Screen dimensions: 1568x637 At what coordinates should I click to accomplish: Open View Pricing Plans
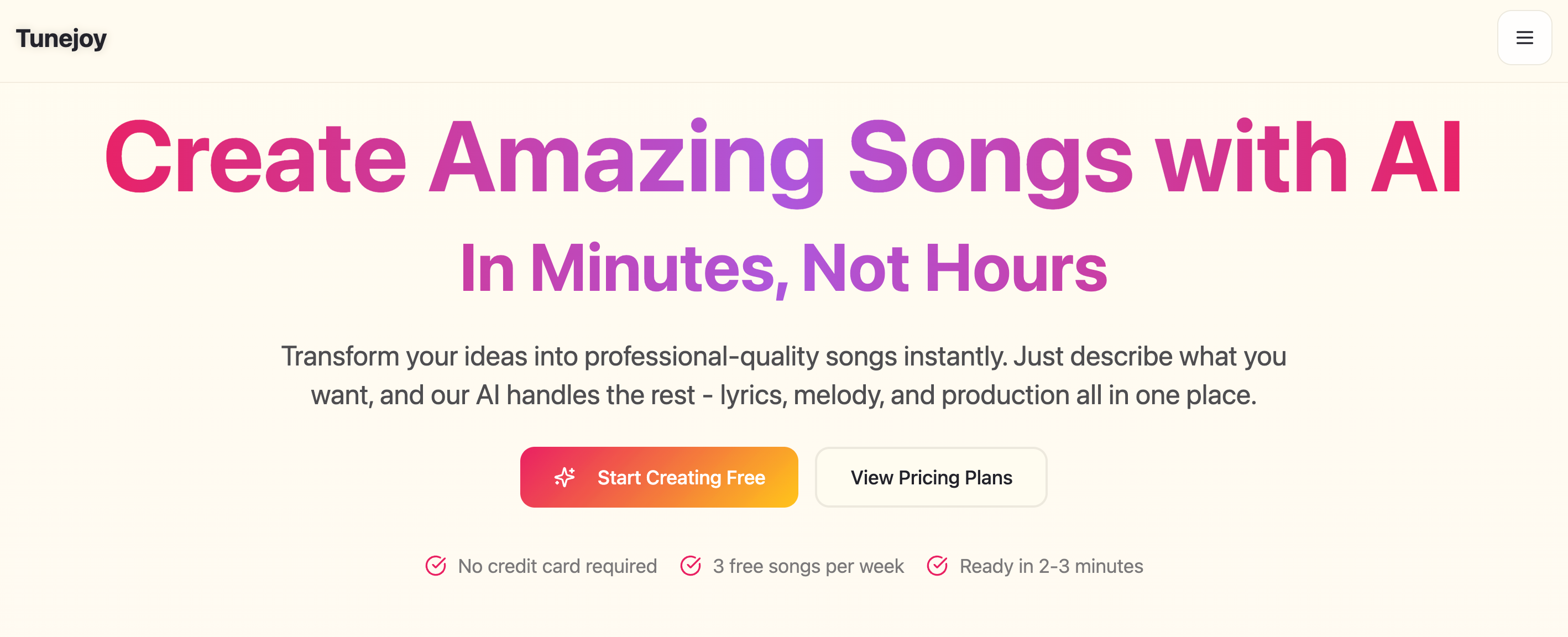[931, 477]
